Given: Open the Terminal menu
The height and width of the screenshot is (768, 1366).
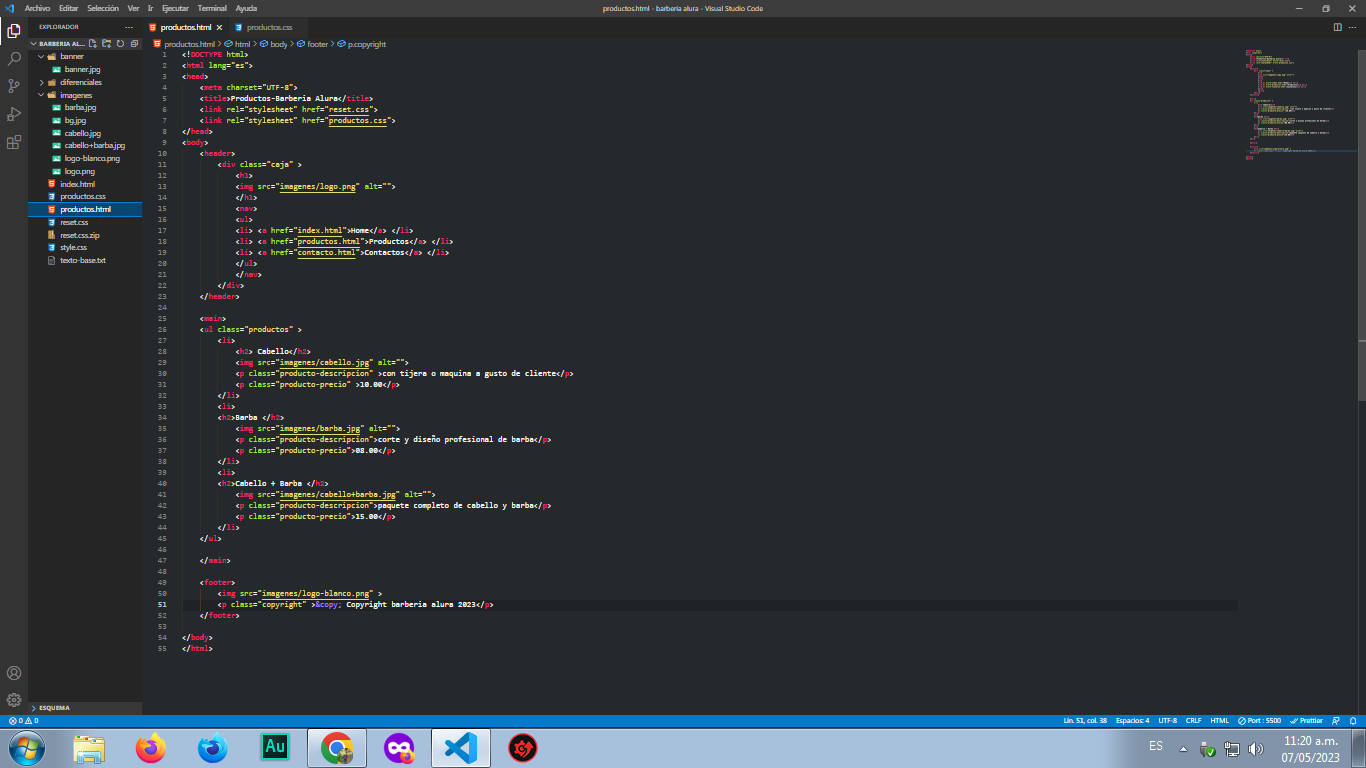Looking at the screenshot, I should coord(212,8).
